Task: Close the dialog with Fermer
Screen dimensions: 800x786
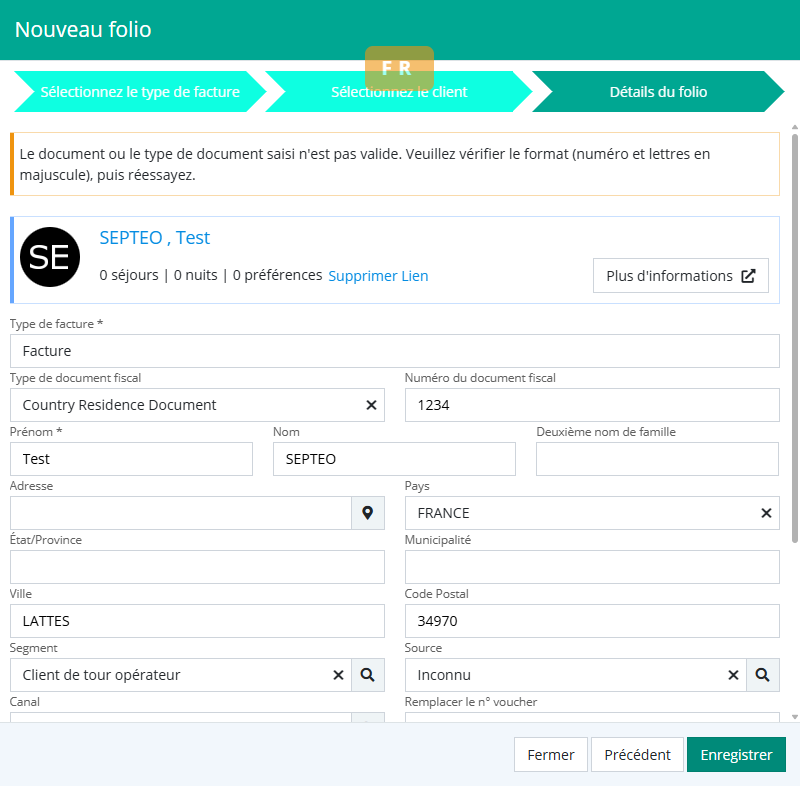Action: (550, 755)
